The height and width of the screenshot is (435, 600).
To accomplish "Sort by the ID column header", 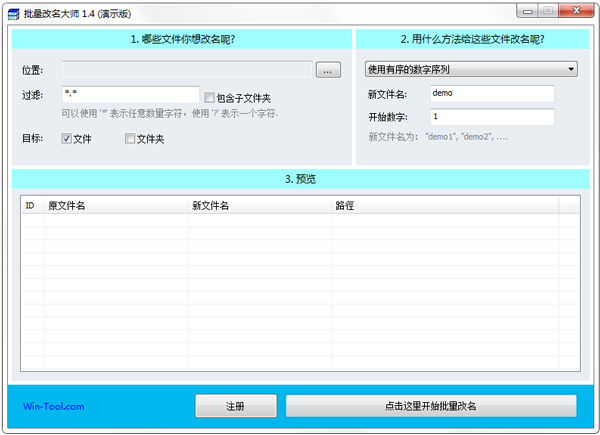I will coord(31,205).
